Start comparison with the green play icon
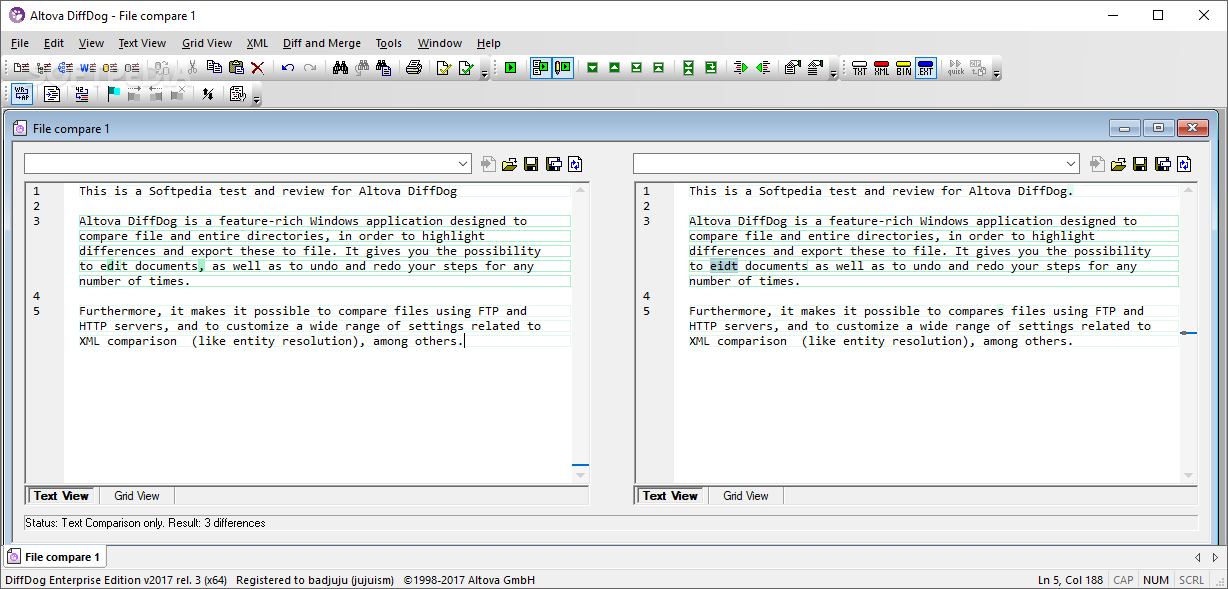1228x589 pixels. pos(510,68)
